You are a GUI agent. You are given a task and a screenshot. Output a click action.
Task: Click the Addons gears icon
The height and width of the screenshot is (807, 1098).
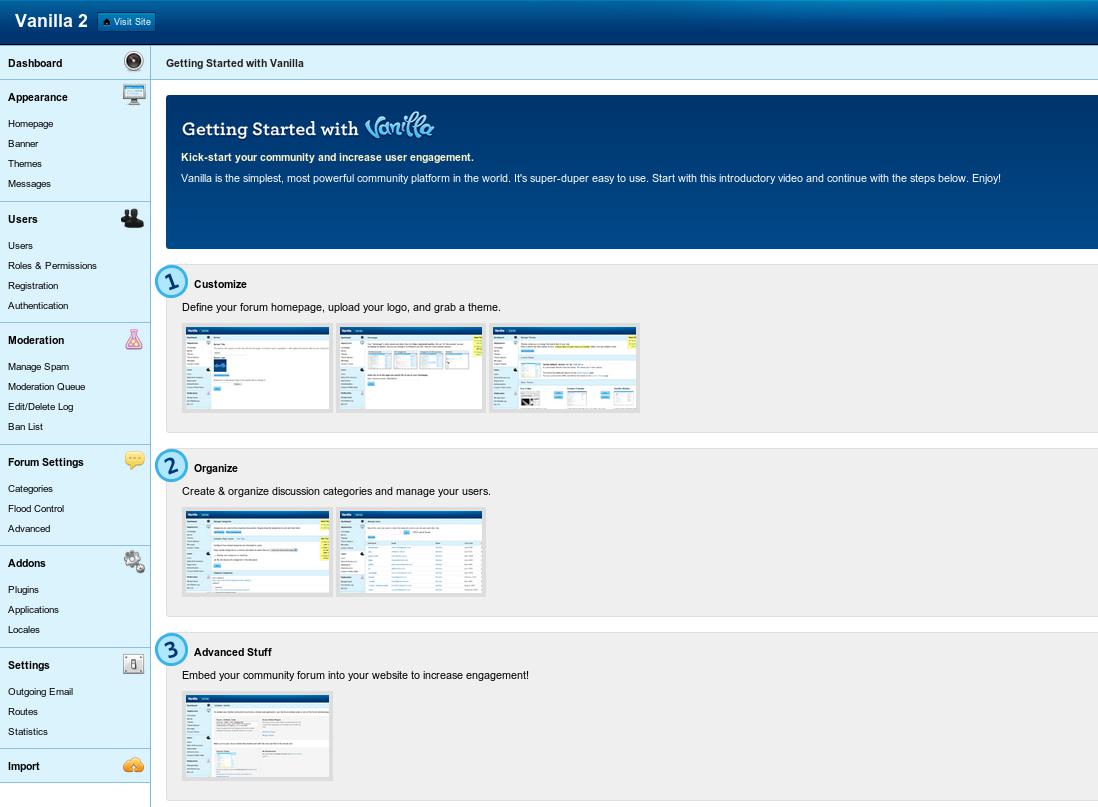point(134,562)
